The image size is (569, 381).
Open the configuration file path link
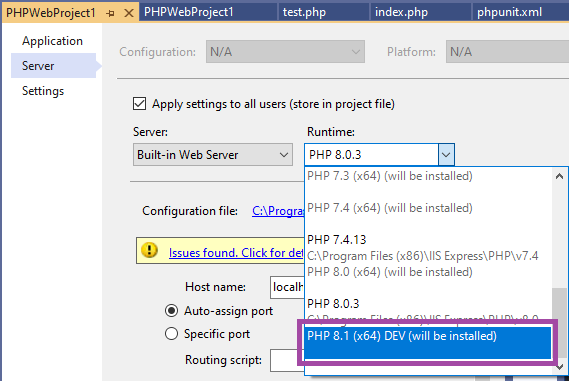tap(278, 211)
